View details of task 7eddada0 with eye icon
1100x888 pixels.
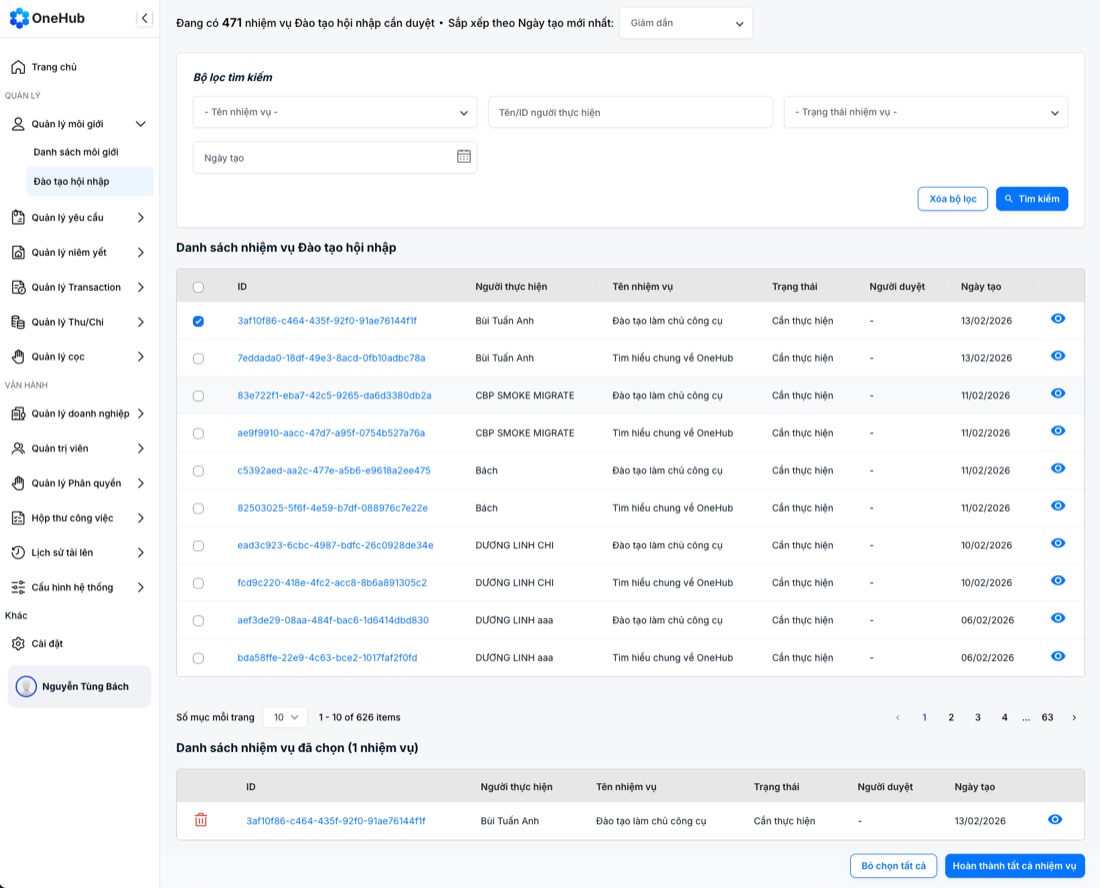(1058, 356)
